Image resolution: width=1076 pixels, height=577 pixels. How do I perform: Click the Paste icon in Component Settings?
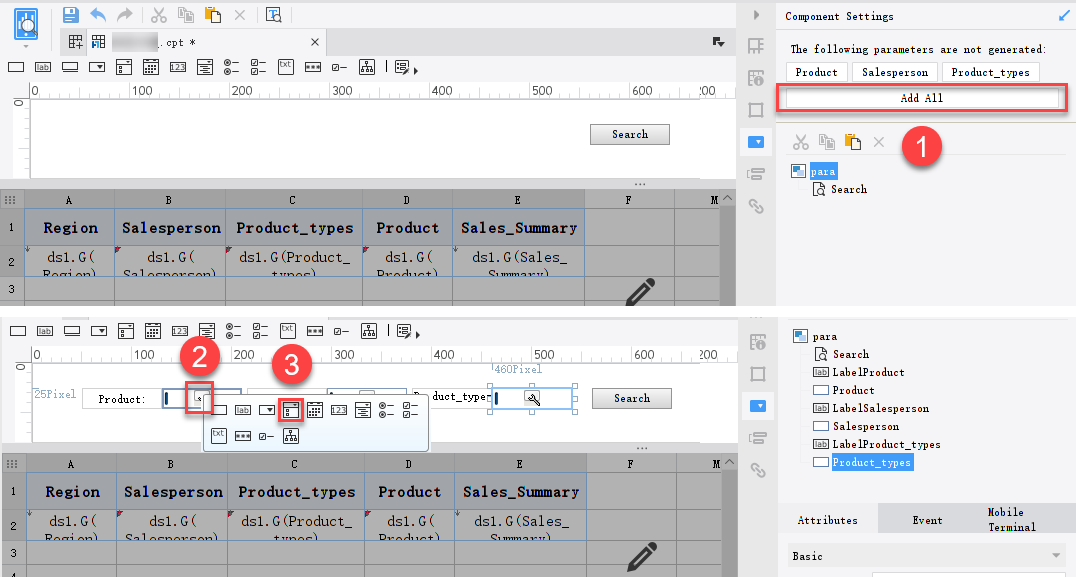pos(851,142)
